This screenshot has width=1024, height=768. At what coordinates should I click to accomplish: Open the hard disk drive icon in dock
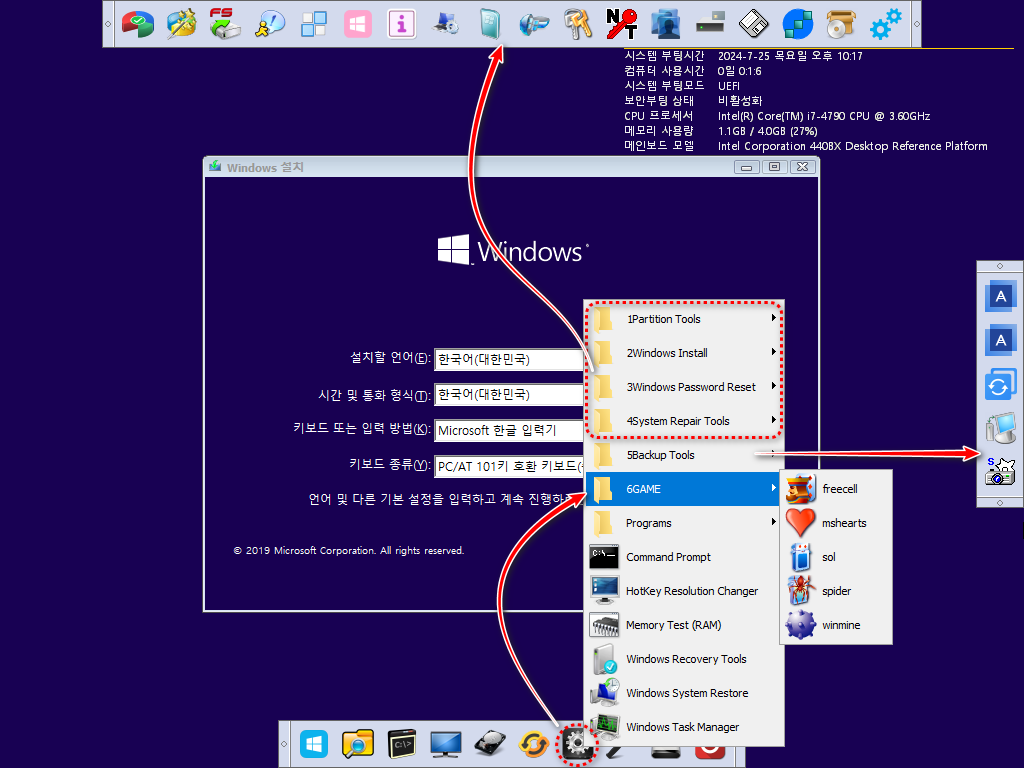(490, 744)
